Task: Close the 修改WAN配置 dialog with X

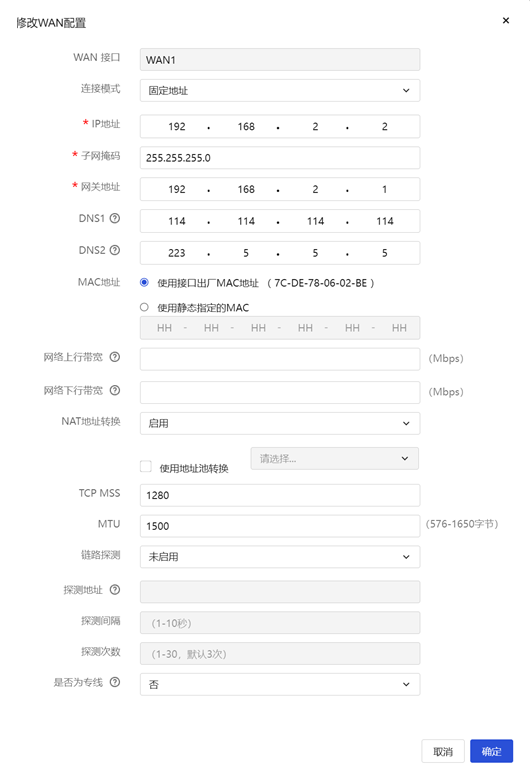Action: point(506,21)
